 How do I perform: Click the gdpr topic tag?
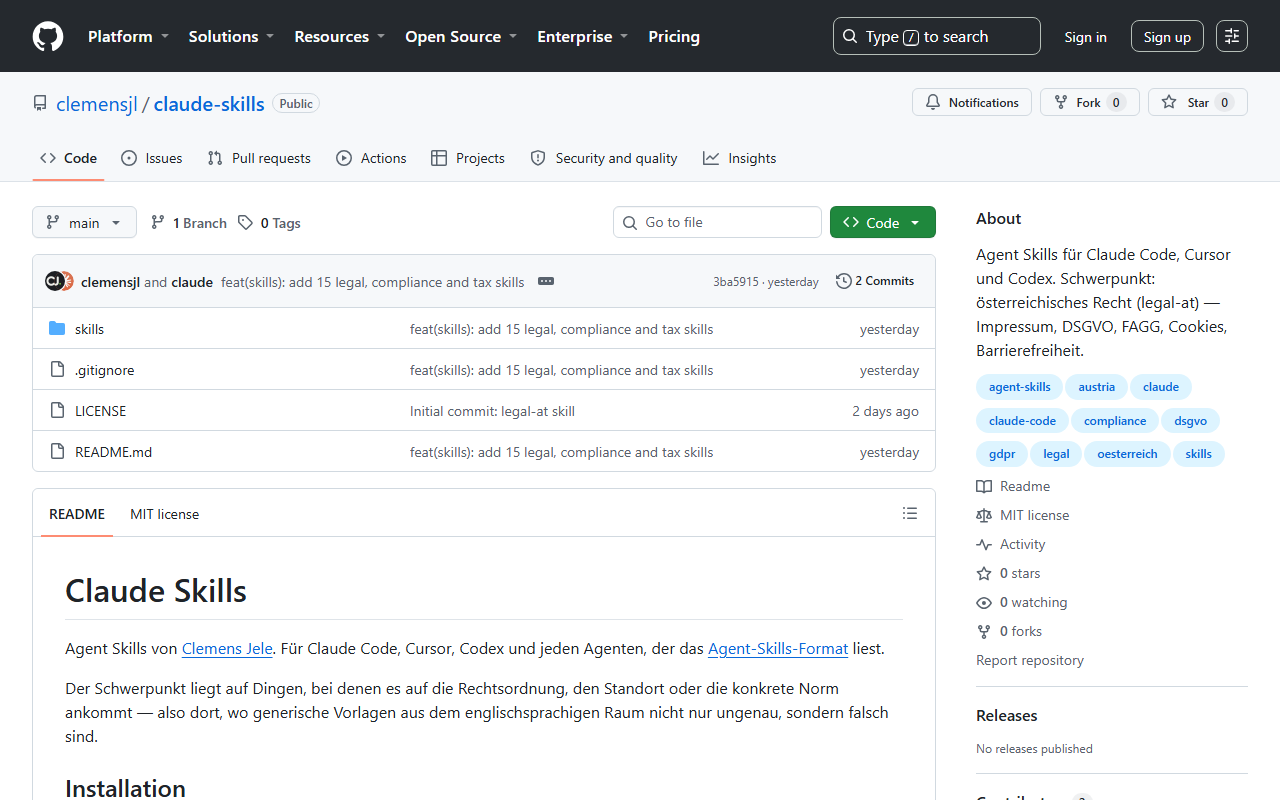pos(1002,454)
